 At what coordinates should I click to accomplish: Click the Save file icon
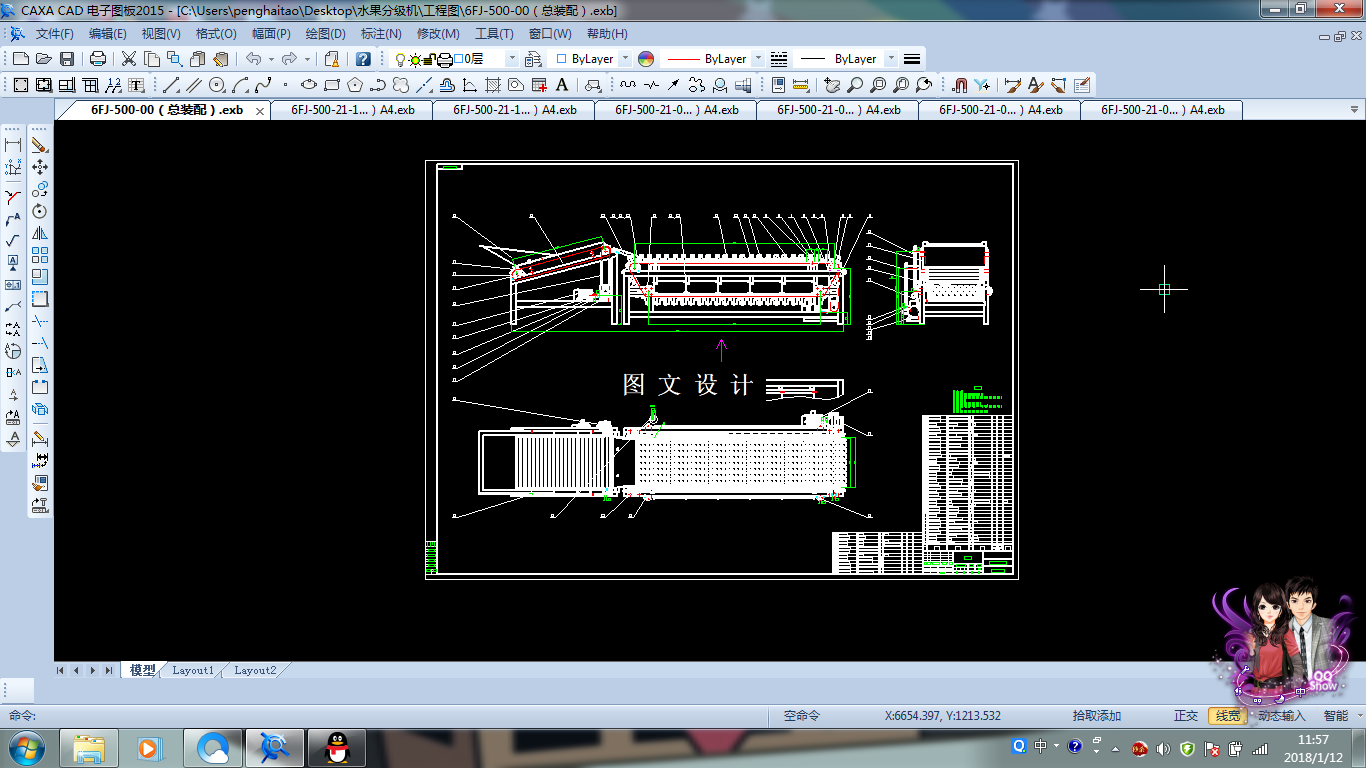(67, 59)
